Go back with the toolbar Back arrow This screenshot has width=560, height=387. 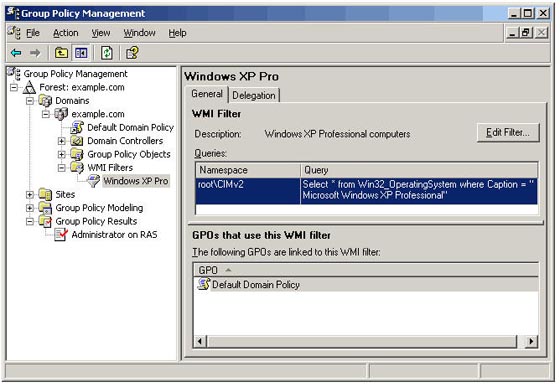click(x=16, y=53)
